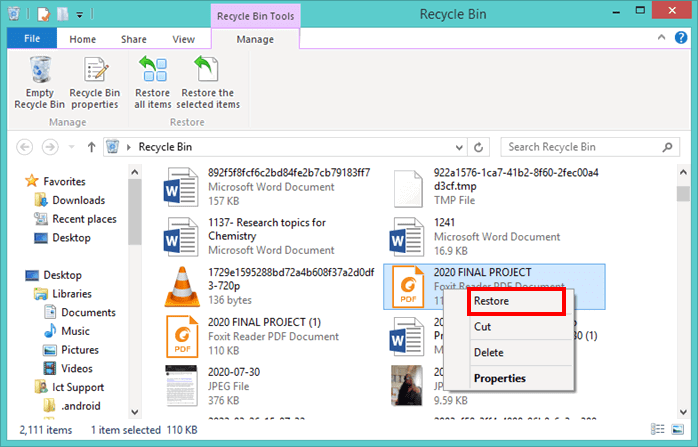
Task: Select Word icon for 892f5f8fcf6c2bd84fe2b7cb79183ff7
Action: 181,187
